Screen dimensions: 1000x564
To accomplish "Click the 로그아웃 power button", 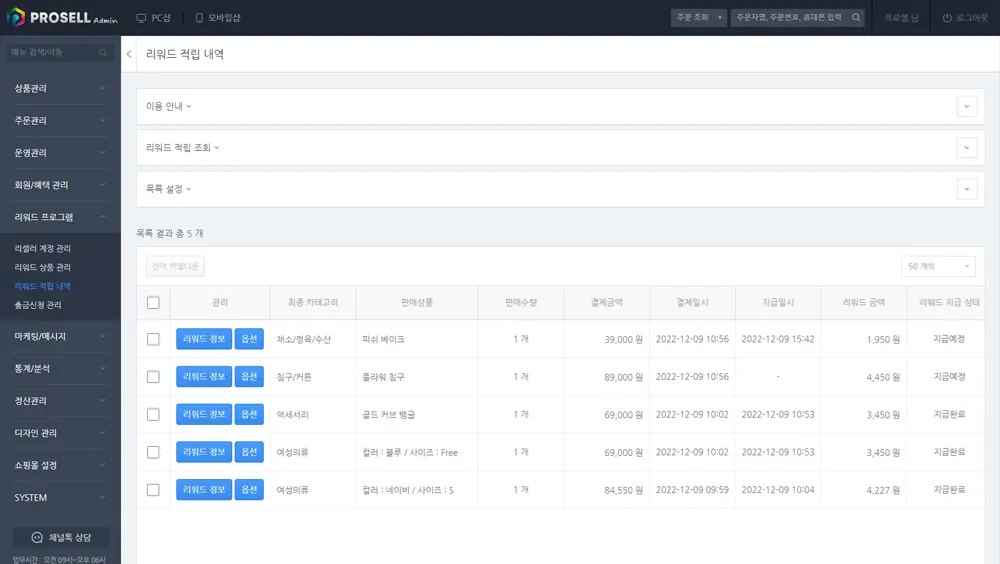I will click(x=965, y=18).
